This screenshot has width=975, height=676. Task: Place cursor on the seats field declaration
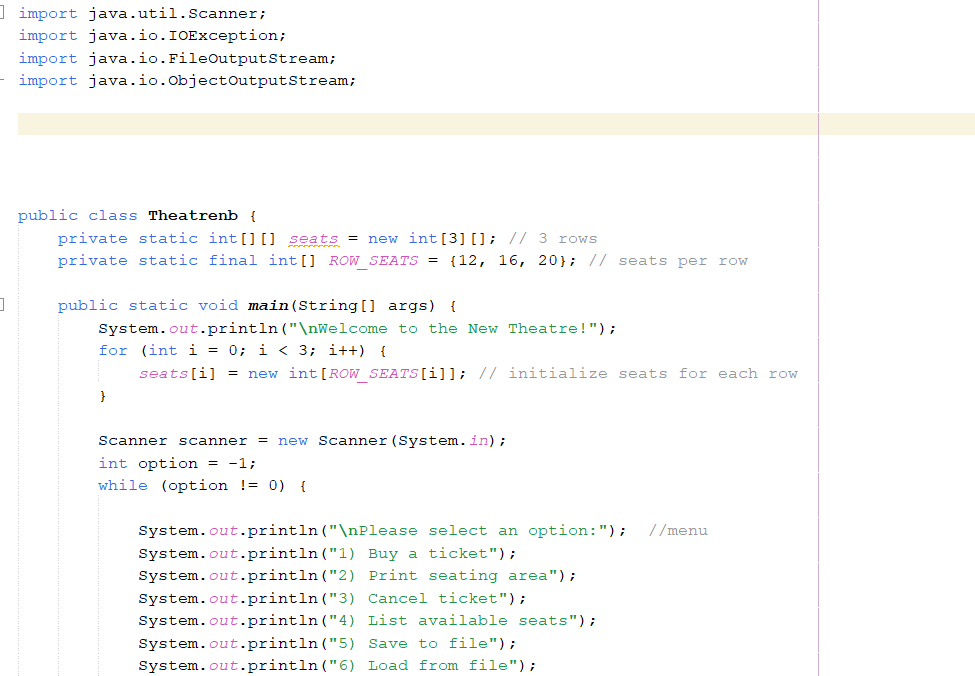[x=313, y=238]
